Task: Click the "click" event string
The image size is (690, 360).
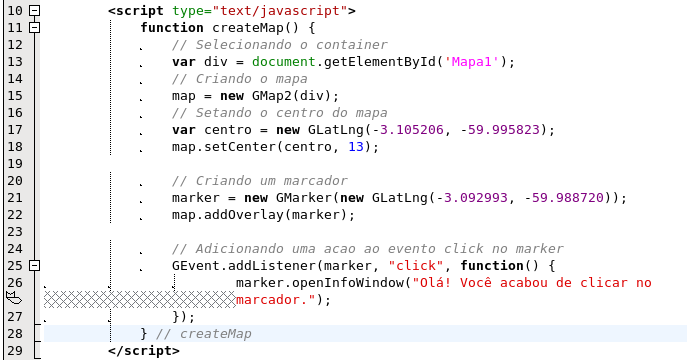Action: point(415,265)
